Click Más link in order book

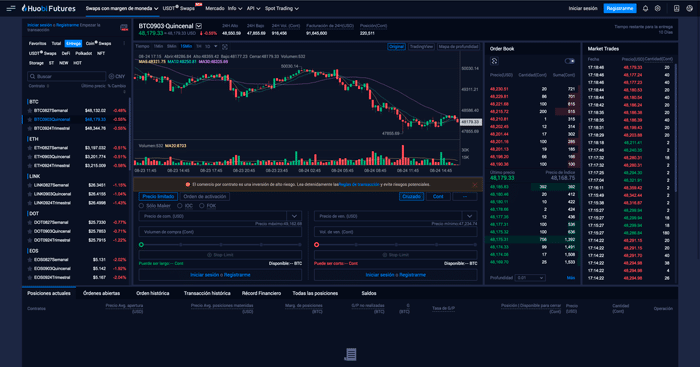point(571,278)
